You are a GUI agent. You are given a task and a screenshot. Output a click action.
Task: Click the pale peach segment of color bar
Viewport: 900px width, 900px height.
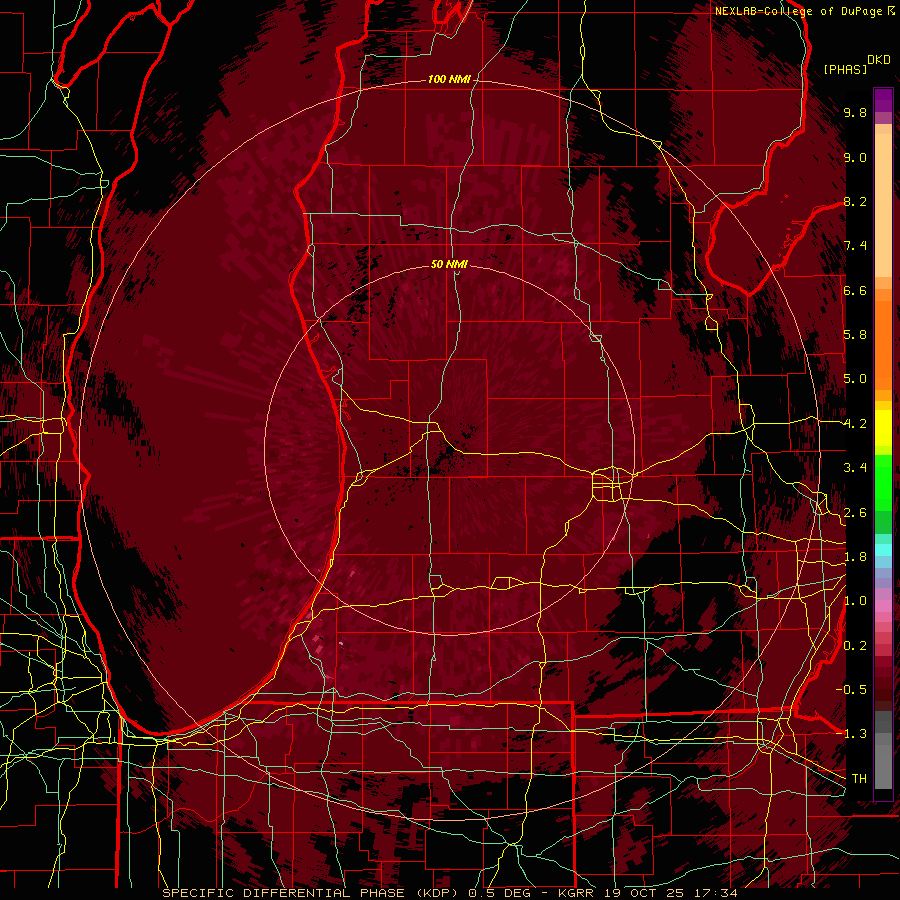click(x=883, y=207)
